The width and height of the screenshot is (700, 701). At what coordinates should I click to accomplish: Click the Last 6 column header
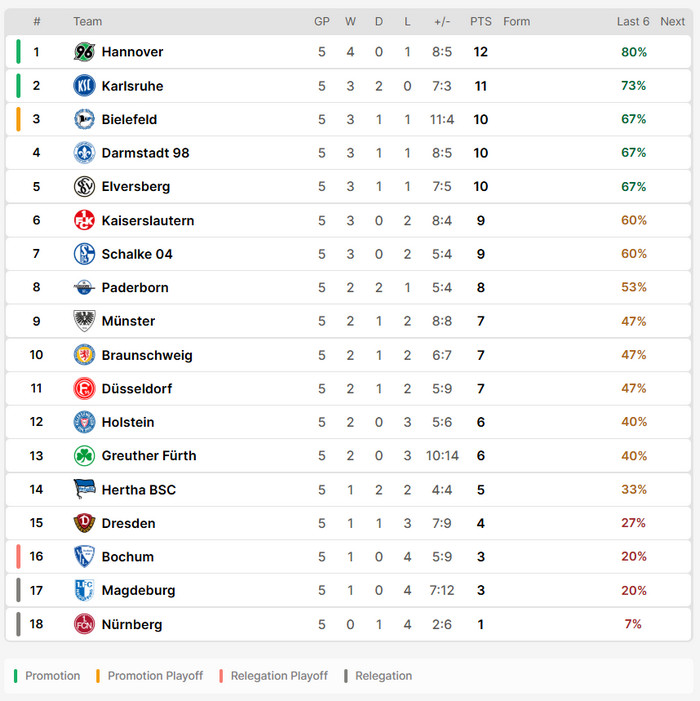[633, 21]
